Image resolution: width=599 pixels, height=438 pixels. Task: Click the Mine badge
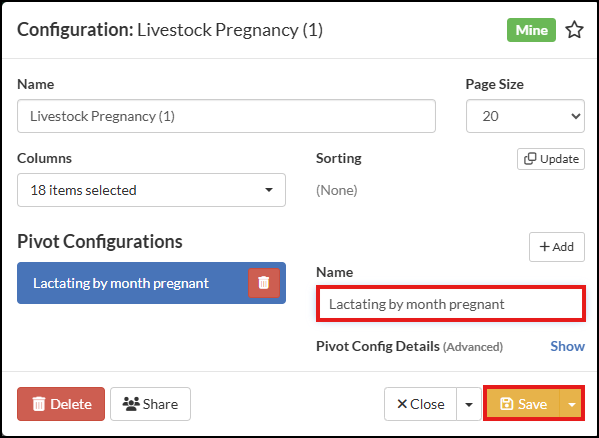tap(531, 30)
